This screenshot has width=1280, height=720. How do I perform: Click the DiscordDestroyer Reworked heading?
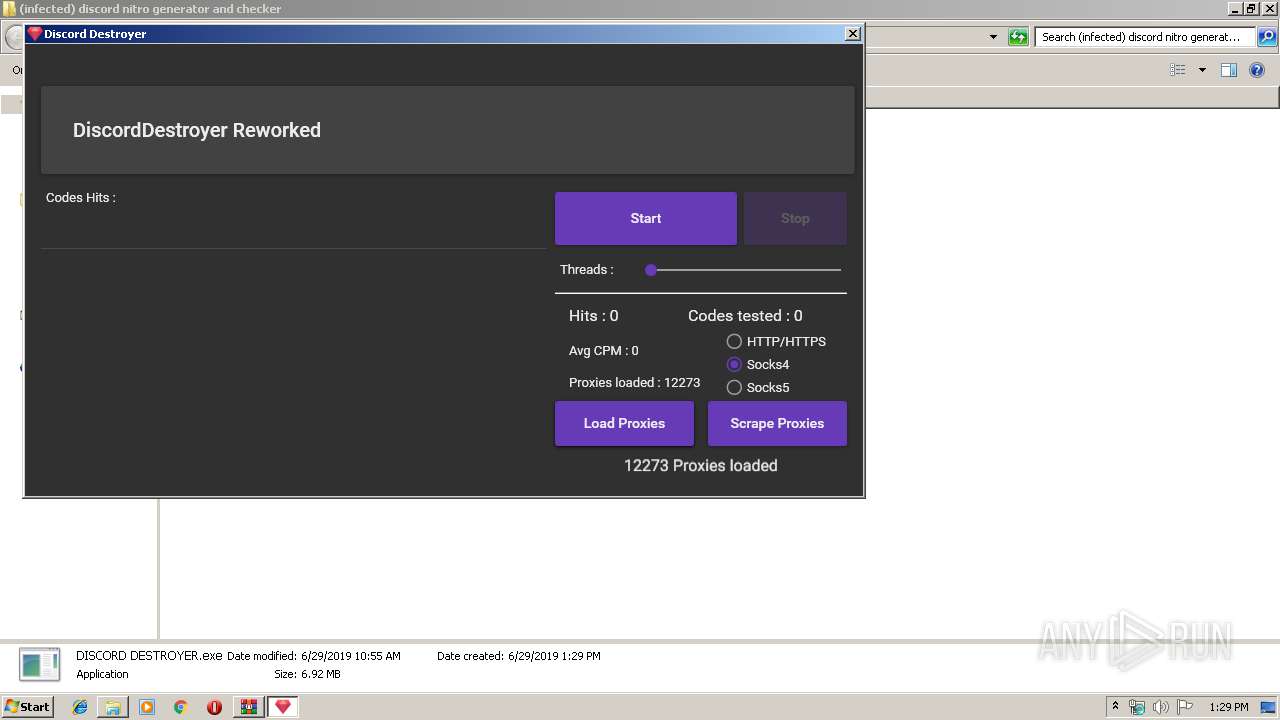(197, 130)
